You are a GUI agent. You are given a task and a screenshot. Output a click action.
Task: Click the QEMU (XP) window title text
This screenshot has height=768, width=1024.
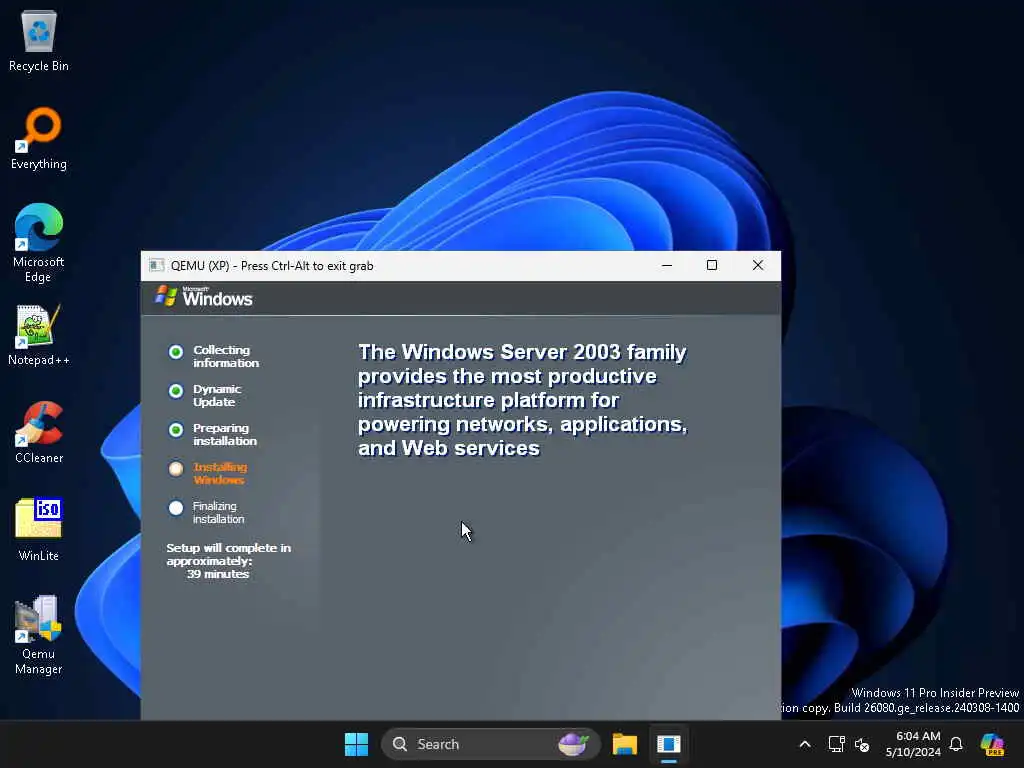pyautogui.click(x=272, y=266)
